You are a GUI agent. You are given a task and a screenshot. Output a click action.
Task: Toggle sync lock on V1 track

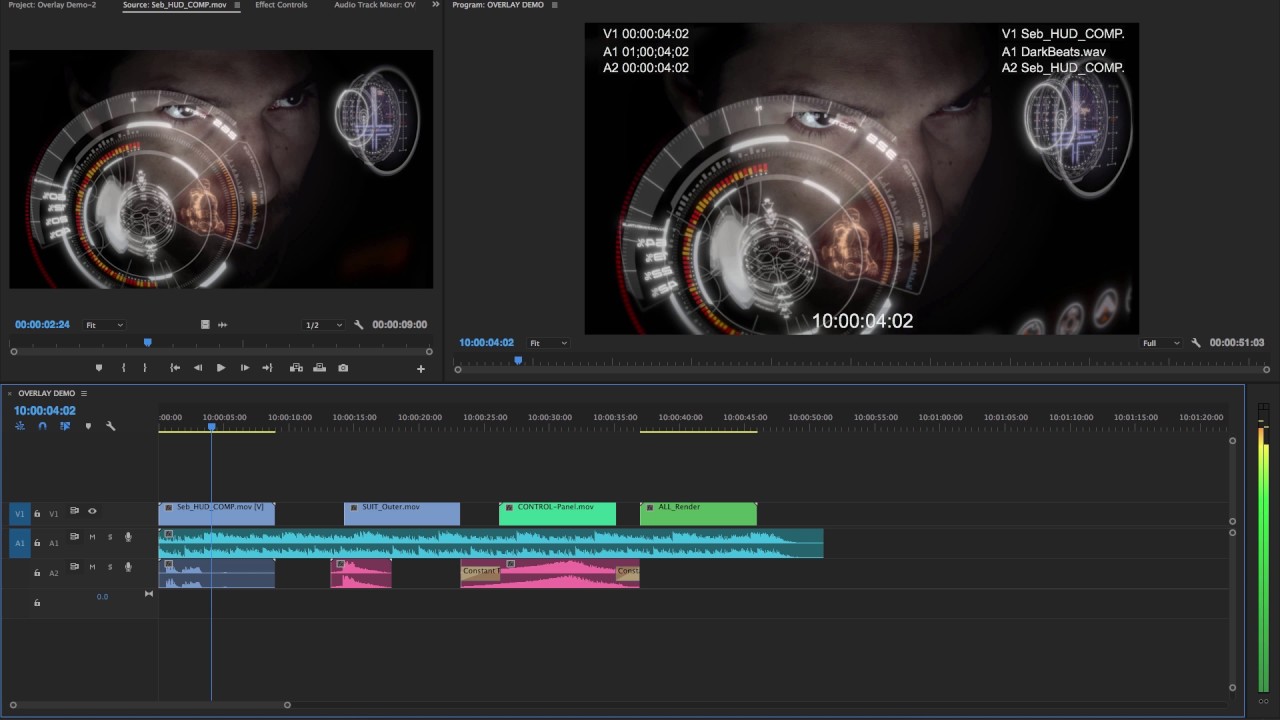[74, 511]
